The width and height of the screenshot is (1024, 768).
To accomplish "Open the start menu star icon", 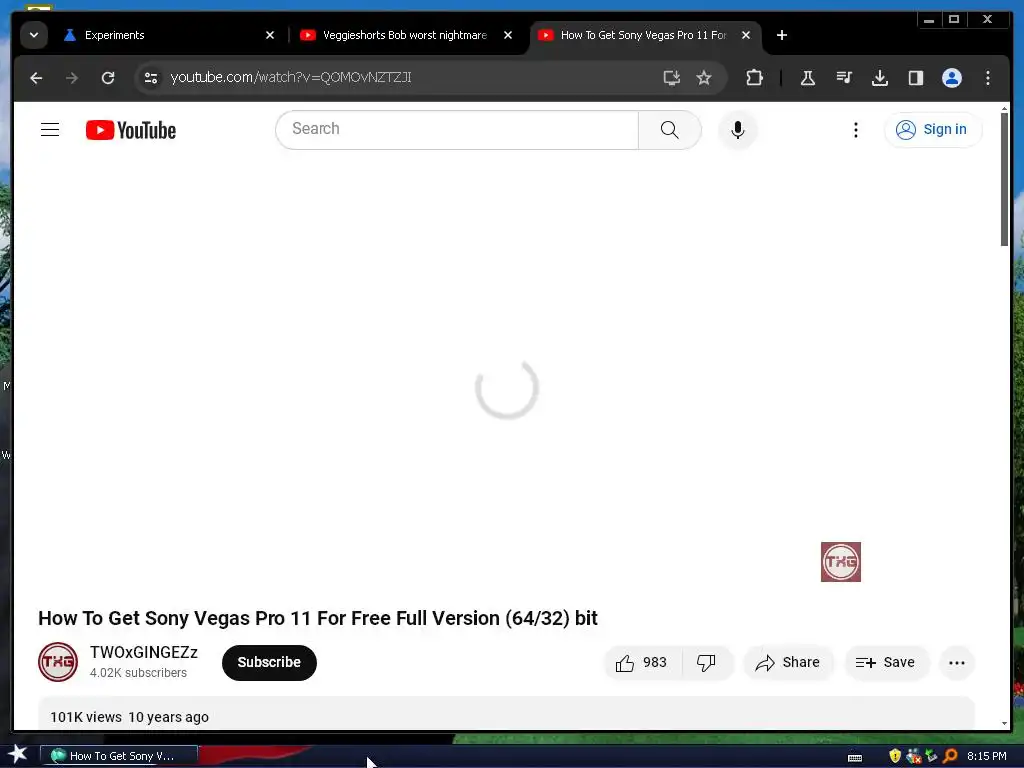I will 18,755.
